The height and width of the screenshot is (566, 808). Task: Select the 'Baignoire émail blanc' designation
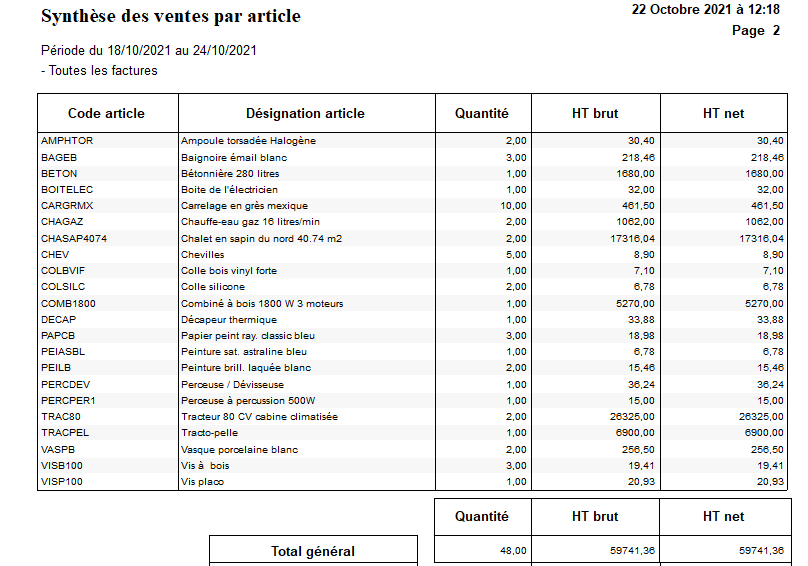(234, 157)
